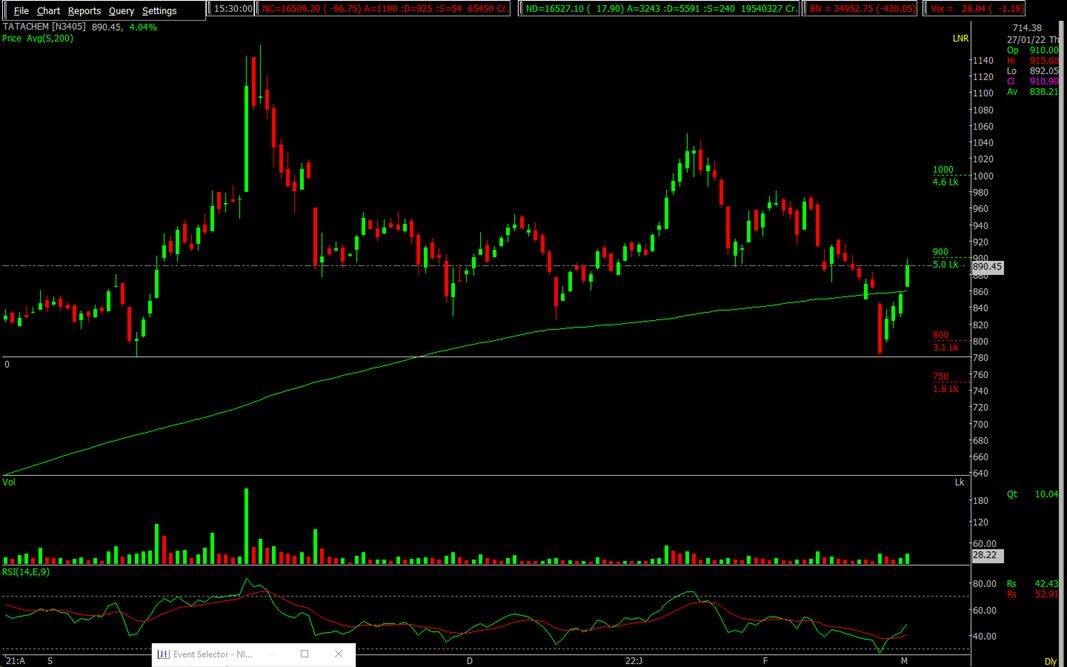Toggle the LNR scale mode label
The image size is (1067, 667).
click(960, 37)
